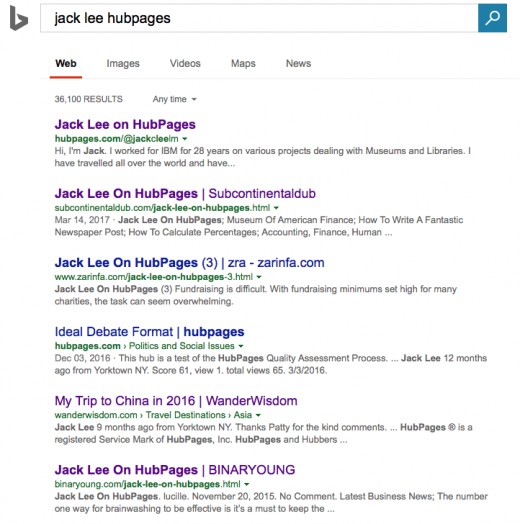Expand the arrow after wanderwisdom.com Asia breadcrumb
520x524 pixels.
point(258,415)
